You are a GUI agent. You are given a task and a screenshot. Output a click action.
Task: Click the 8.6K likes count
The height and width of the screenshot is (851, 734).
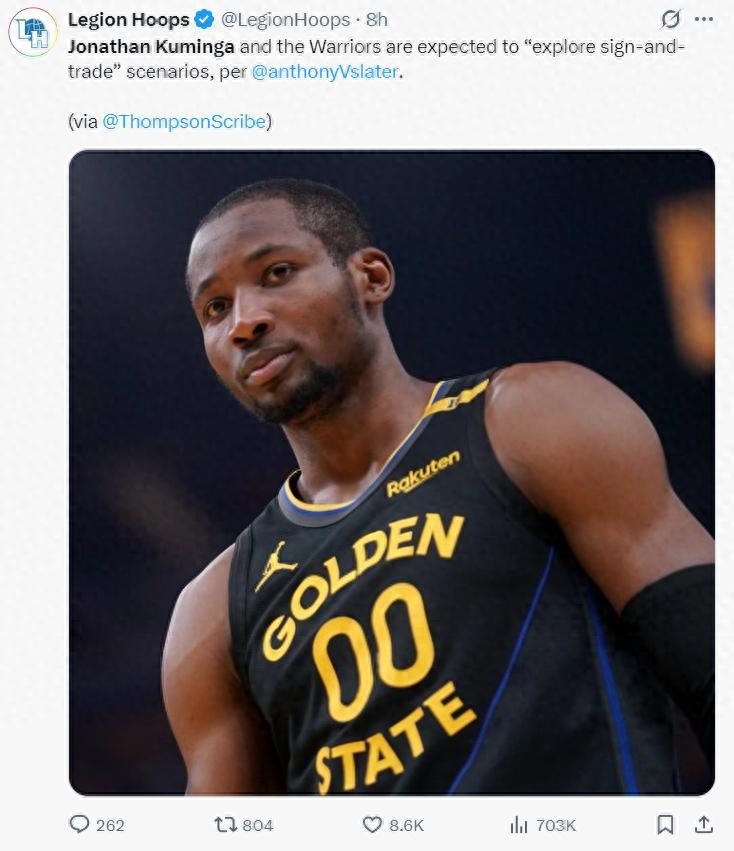(406, 825)
